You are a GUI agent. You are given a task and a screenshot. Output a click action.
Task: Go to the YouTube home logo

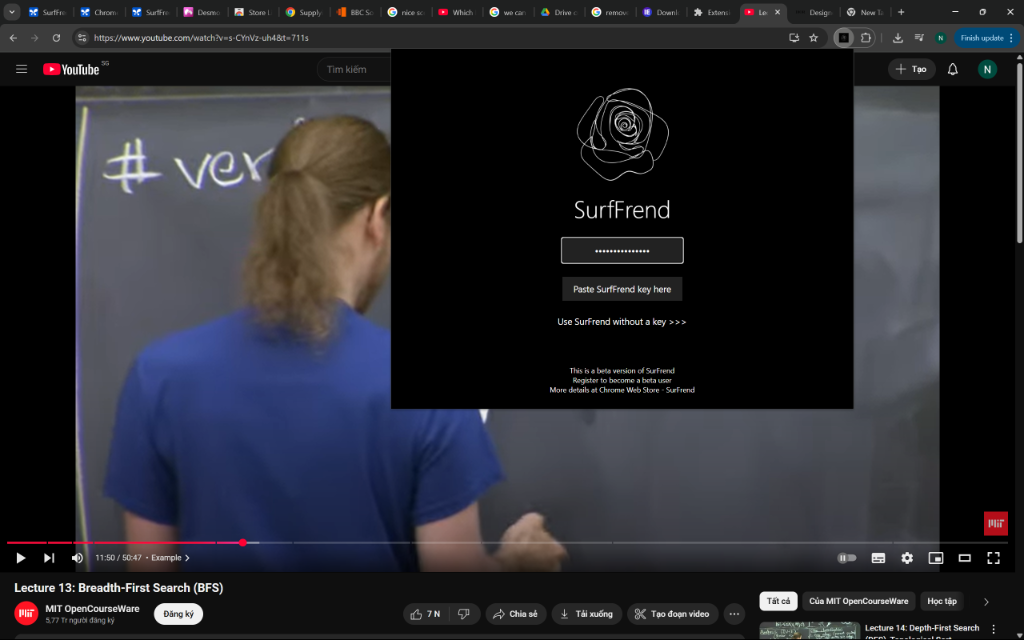(x=72, y=69)
